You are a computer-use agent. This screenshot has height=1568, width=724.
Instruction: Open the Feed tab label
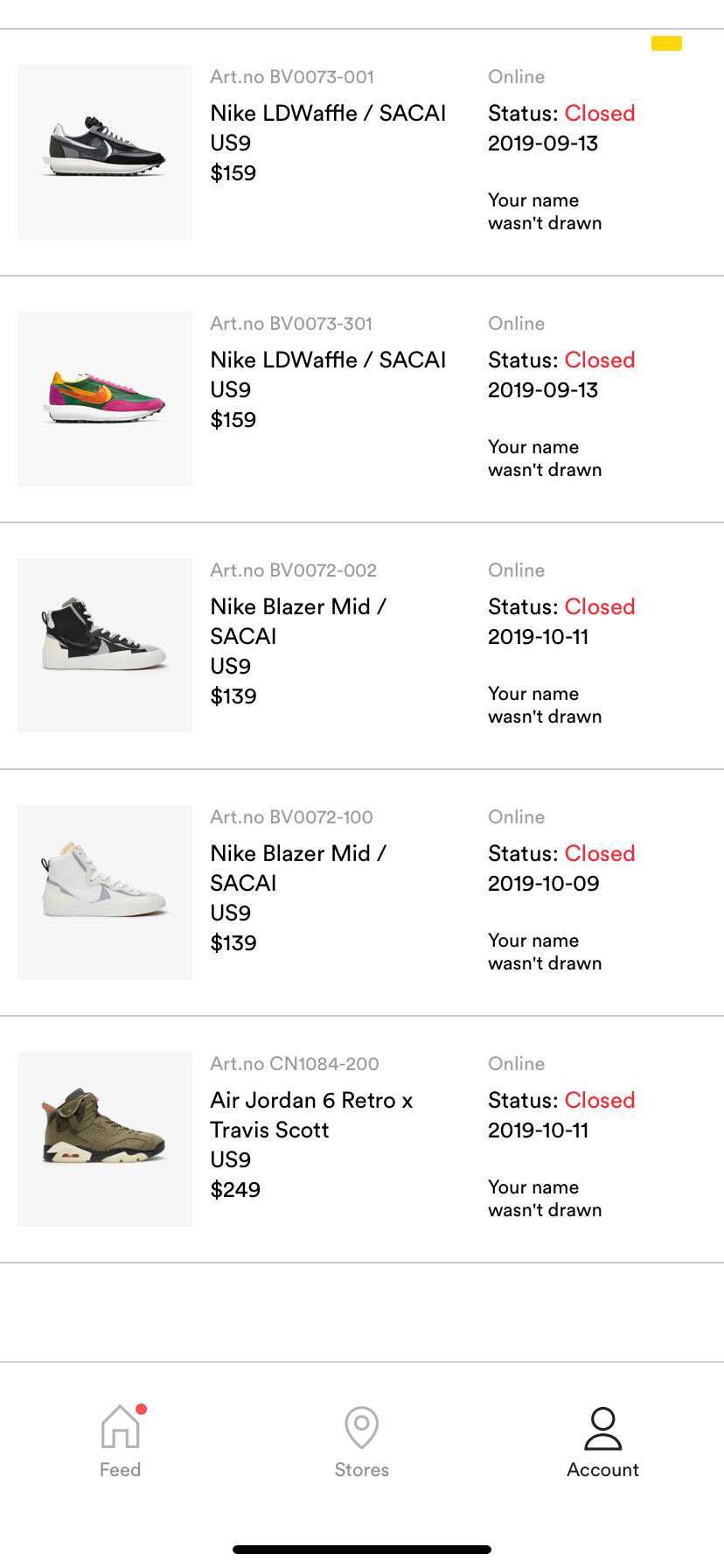120,1469
